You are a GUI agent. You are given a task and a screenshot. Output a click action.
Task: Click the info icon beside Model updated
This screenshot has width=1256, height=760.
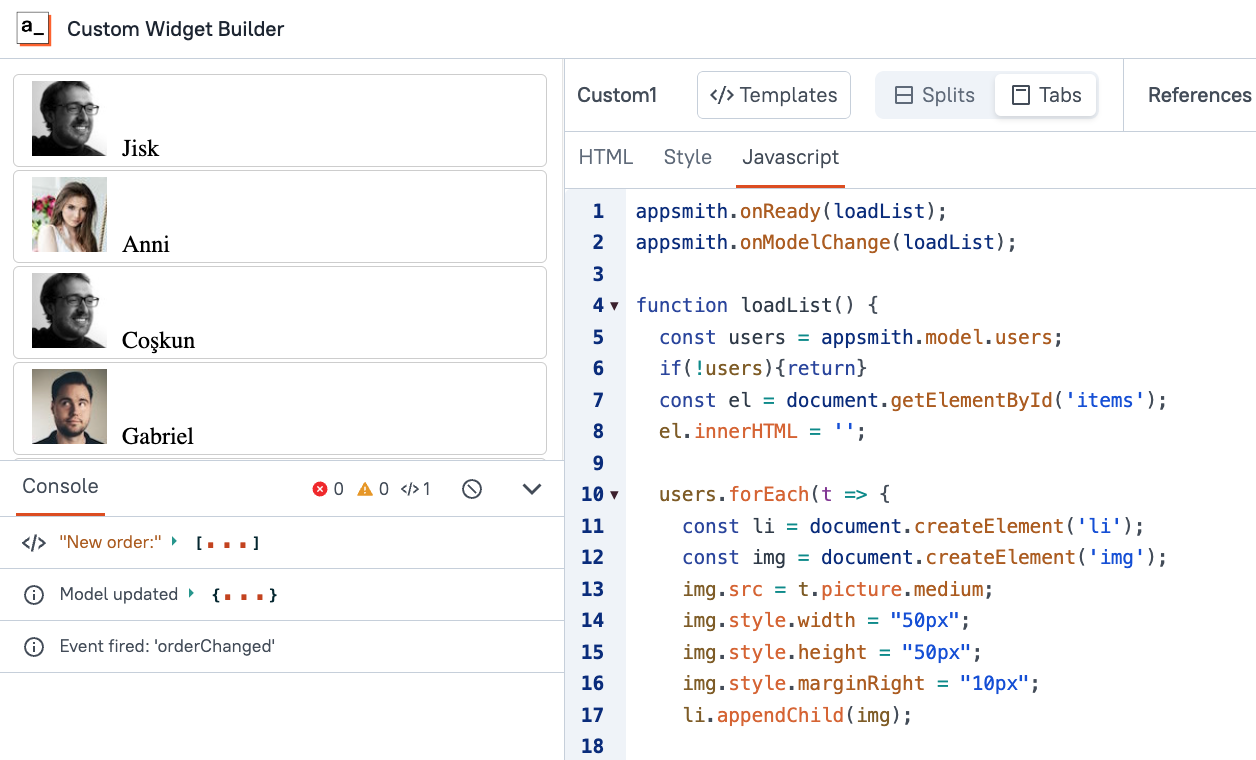click(34, 595)
